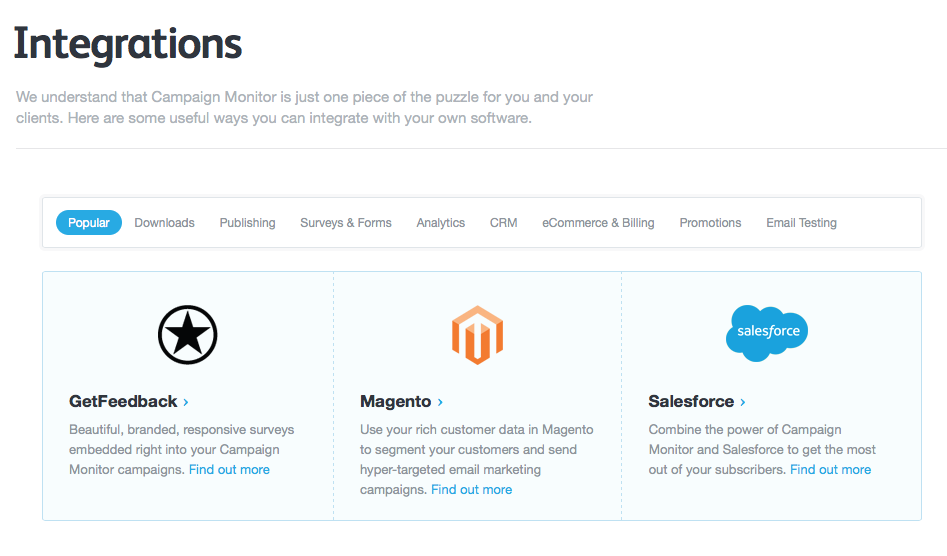Screen dimensions: 947x556
Task: Click the Salesforce cloud logo
Action: [x=766, y=333]
